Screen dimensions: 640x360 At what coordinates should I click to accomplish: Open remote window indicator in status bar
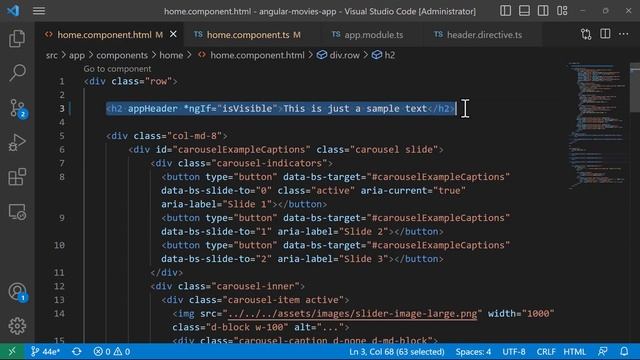[x=12, y=351]
